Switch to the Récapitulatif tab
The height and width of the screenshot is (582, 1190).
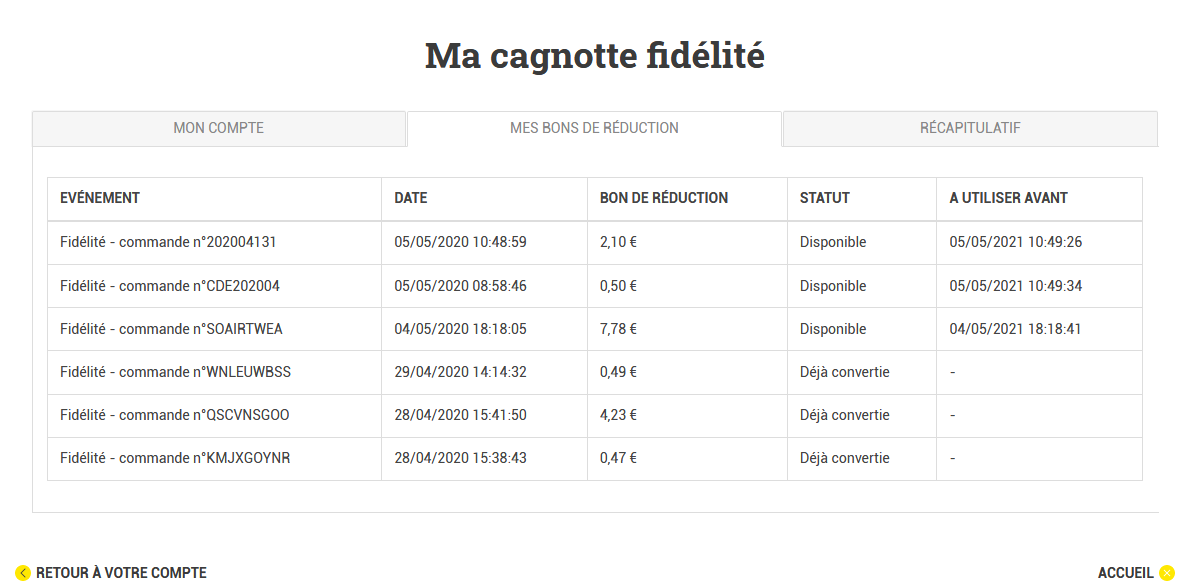click(970, 128)
